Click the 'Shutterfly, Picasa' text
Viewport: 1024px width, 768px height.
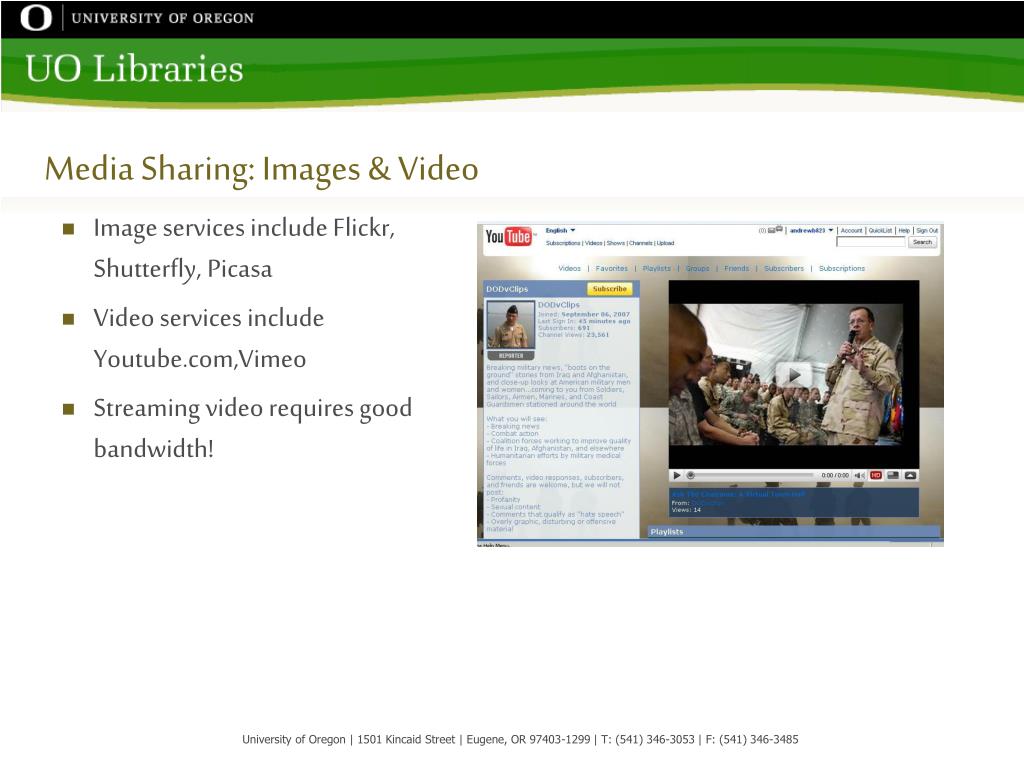click(183, 269)
